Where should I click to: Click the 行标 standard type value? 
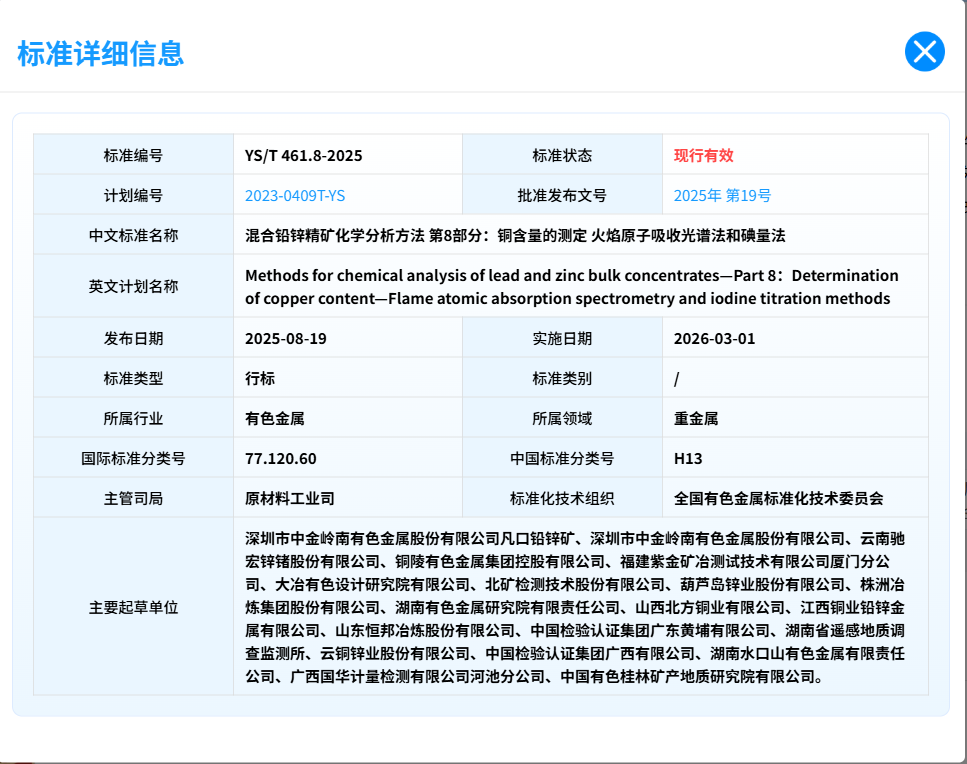click(x=260, y=379)
